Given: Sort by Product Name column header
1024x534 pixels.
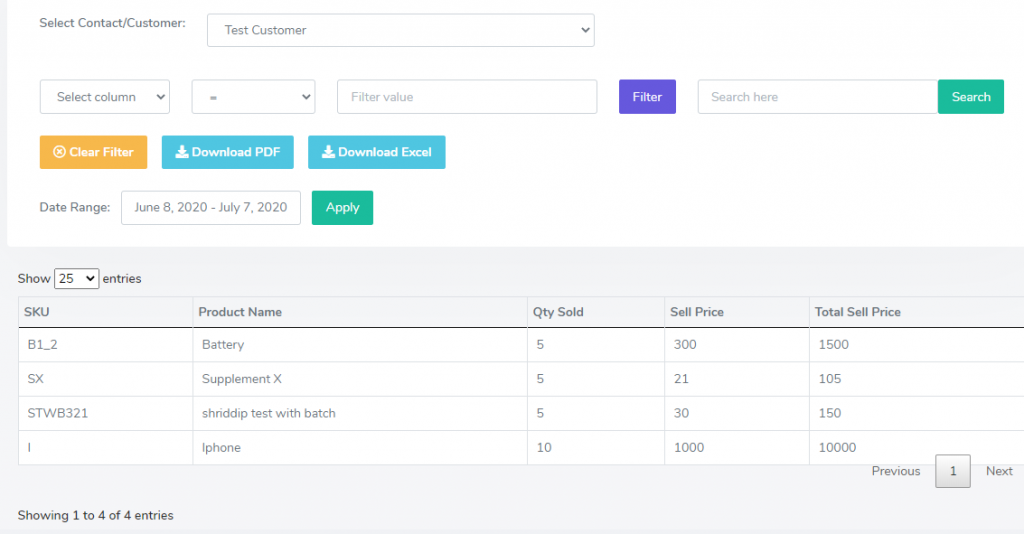Looking at the screenshot, I should pos(240,312).
